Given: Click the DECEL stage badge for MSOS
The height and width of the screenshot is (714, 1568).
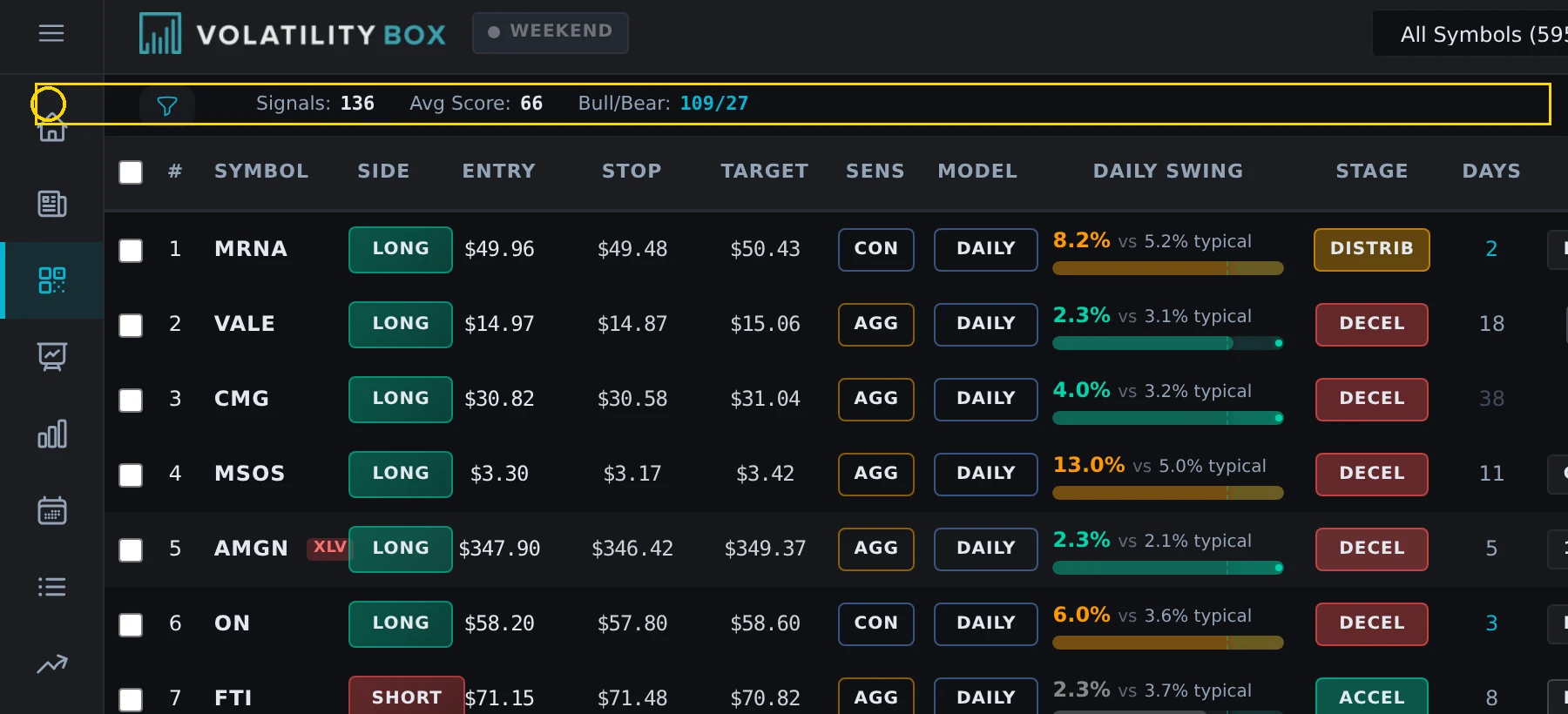Looking at the screenshot, I should click(1372, 474).
